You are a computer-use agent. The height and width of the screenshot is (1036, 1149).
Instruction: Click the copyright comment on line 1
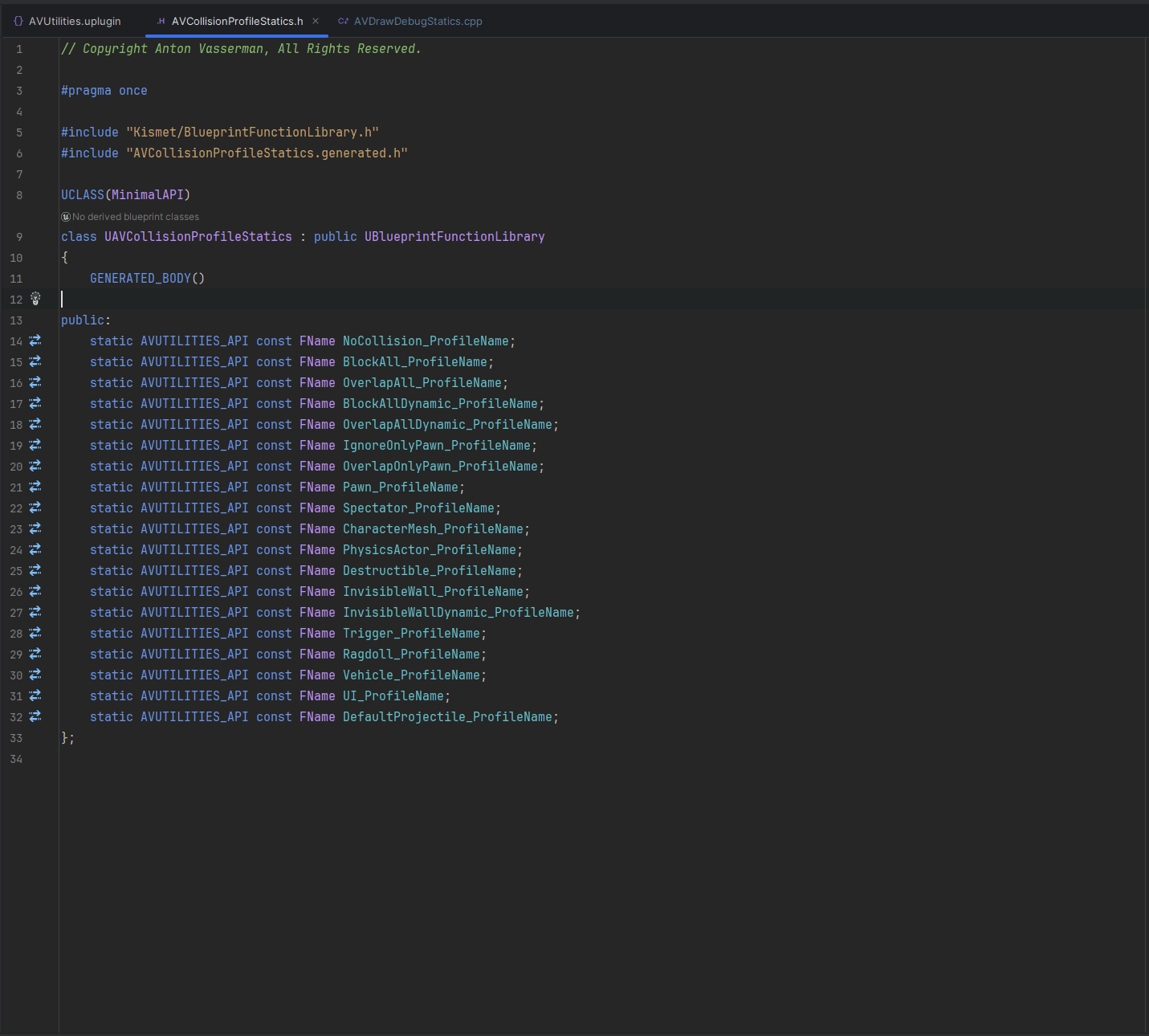click(241, 49)
